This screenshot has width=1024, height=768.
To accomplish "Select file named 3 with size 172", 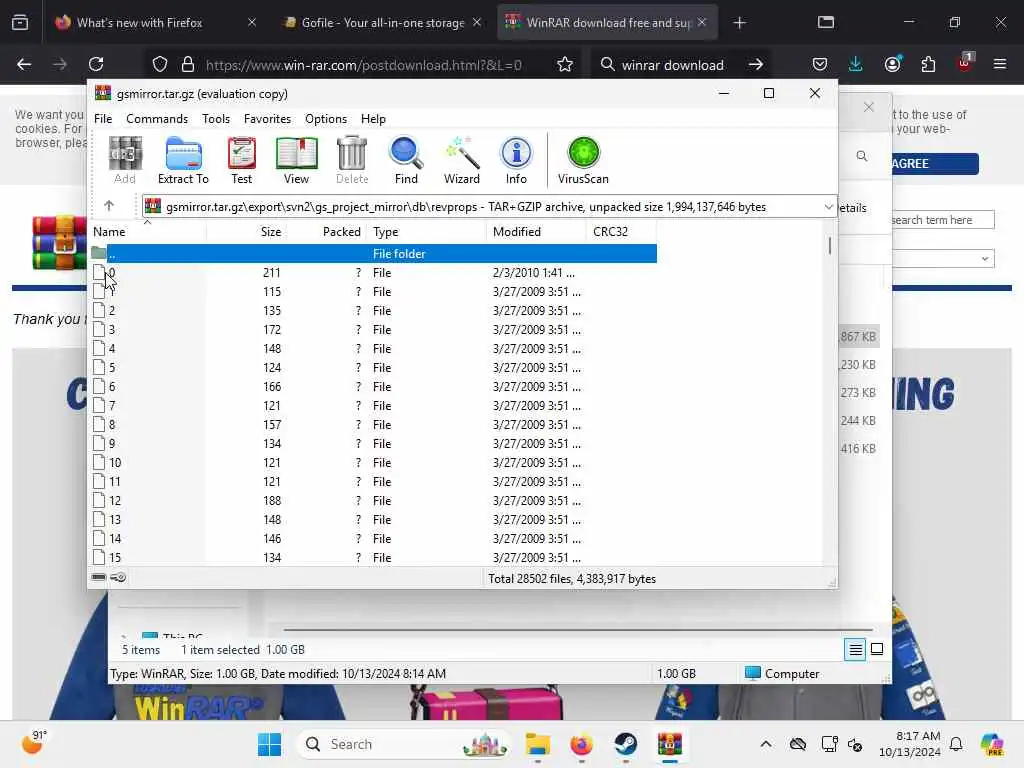I will (x=374, y=330).
